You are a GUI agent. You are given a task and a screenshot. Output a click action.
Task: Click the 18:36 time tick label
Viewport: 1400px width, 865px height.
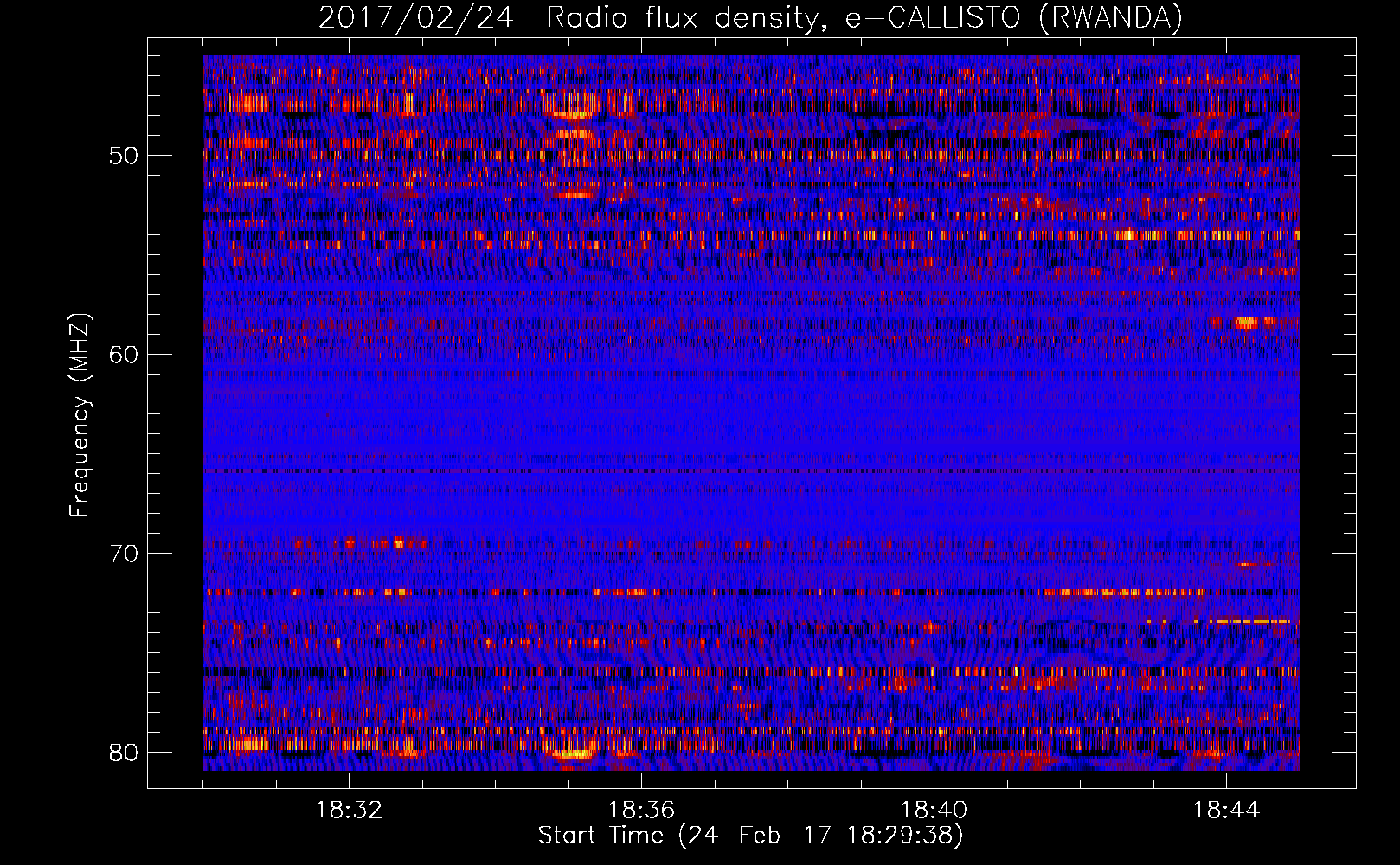pyautogui.click(x=641, y=811)
